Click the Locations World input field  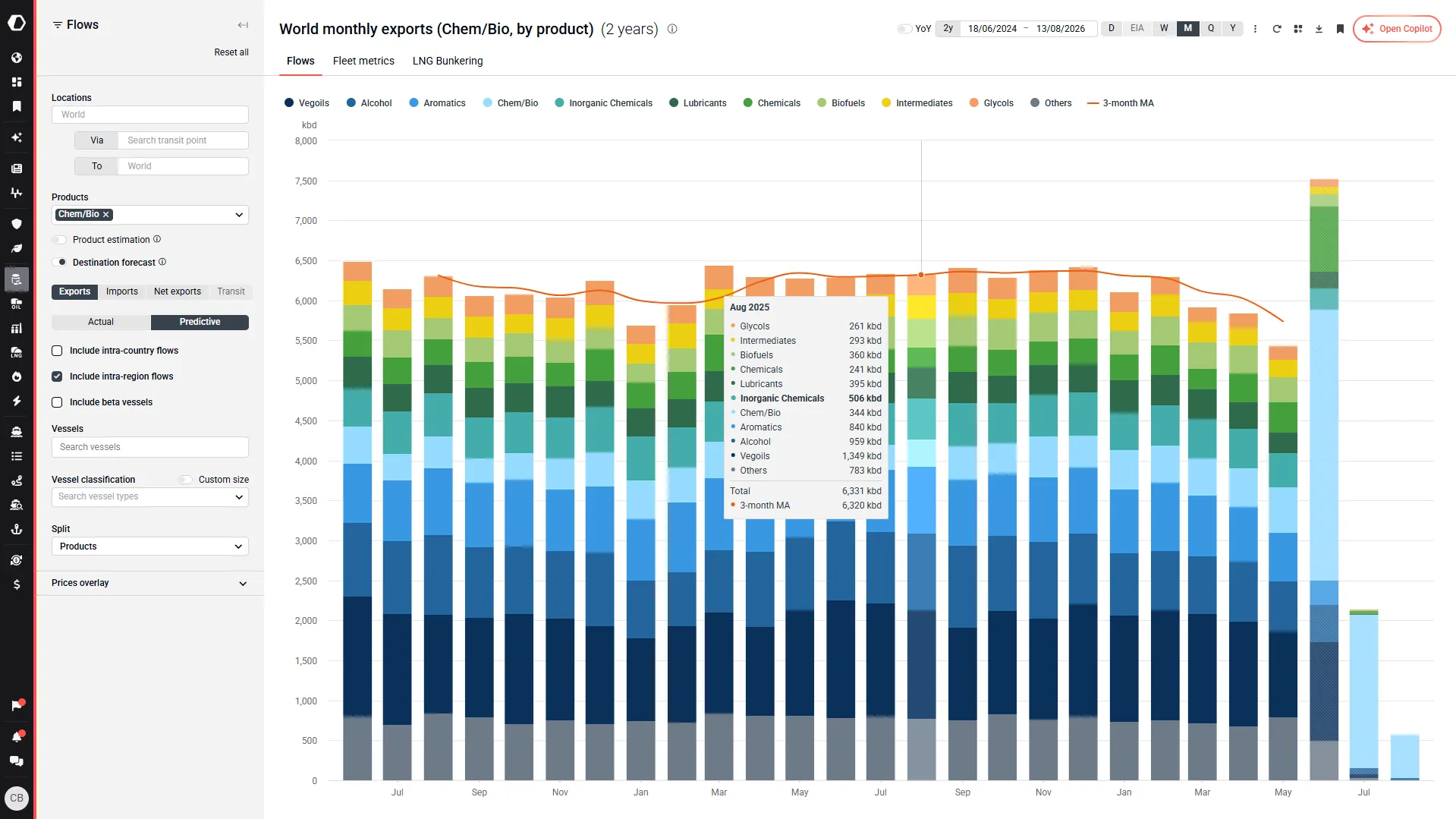(x=150, y=115)
